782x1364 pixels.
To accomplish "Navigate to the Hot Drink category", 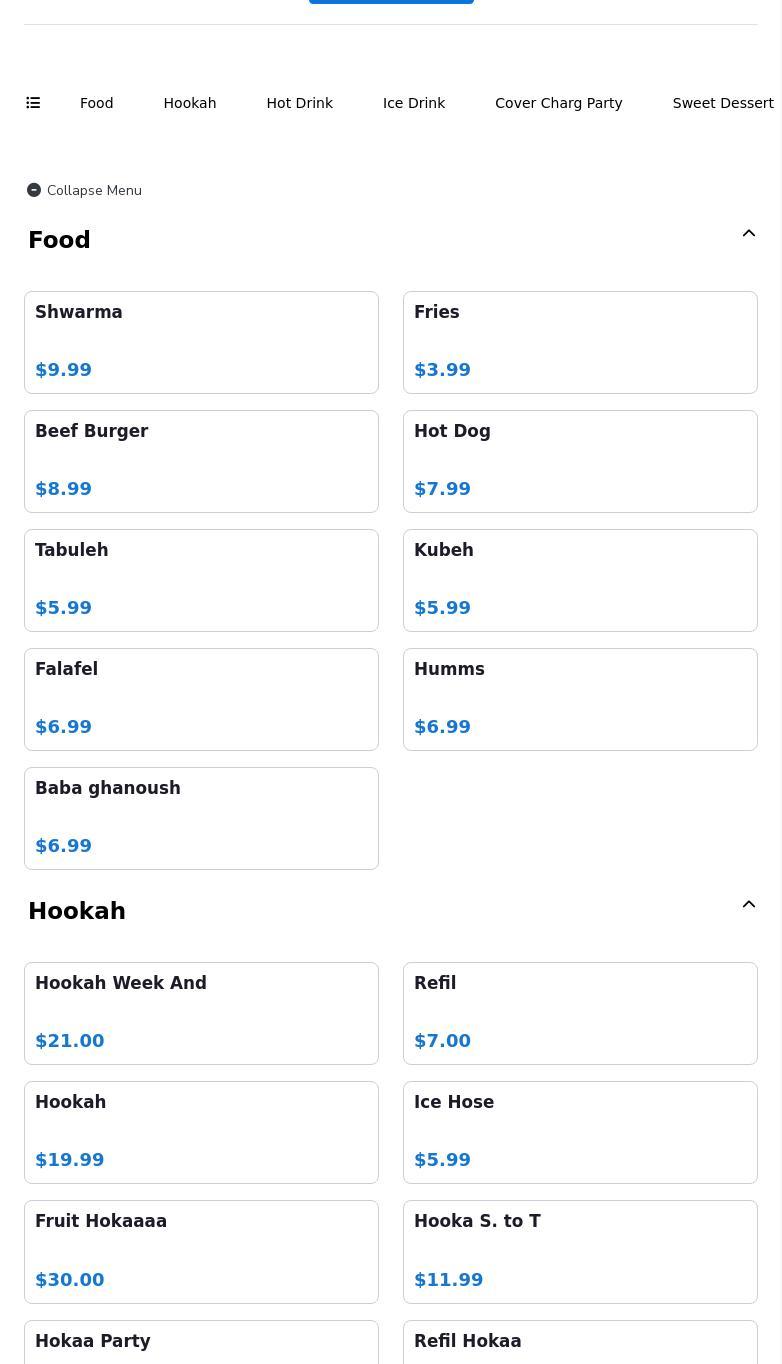I will pos(299,103).
